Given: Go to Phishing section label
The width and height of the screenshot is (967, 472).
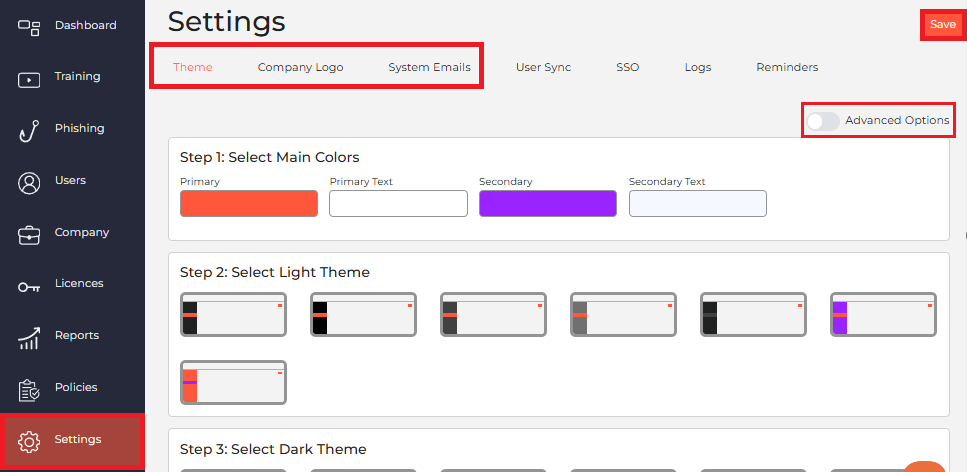Looking at the screenshot, I should (x=79, y=128).
